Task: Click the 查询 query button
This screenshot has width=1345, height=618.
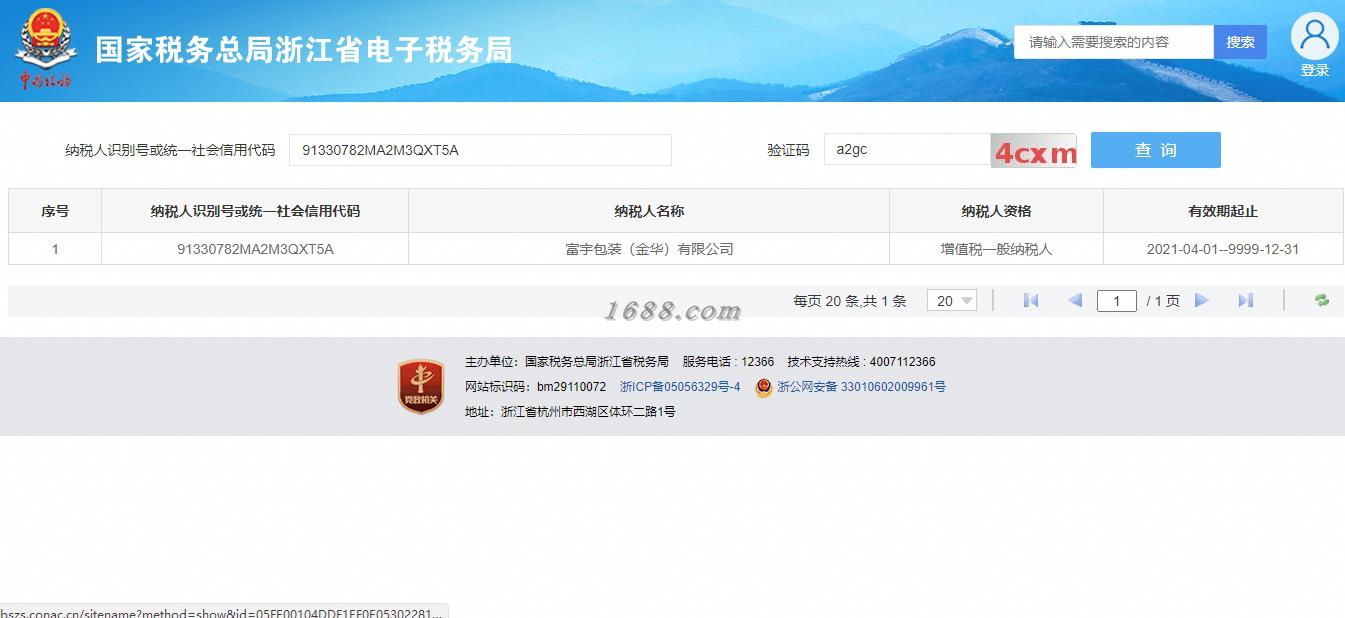Action: click(1155, 150)
